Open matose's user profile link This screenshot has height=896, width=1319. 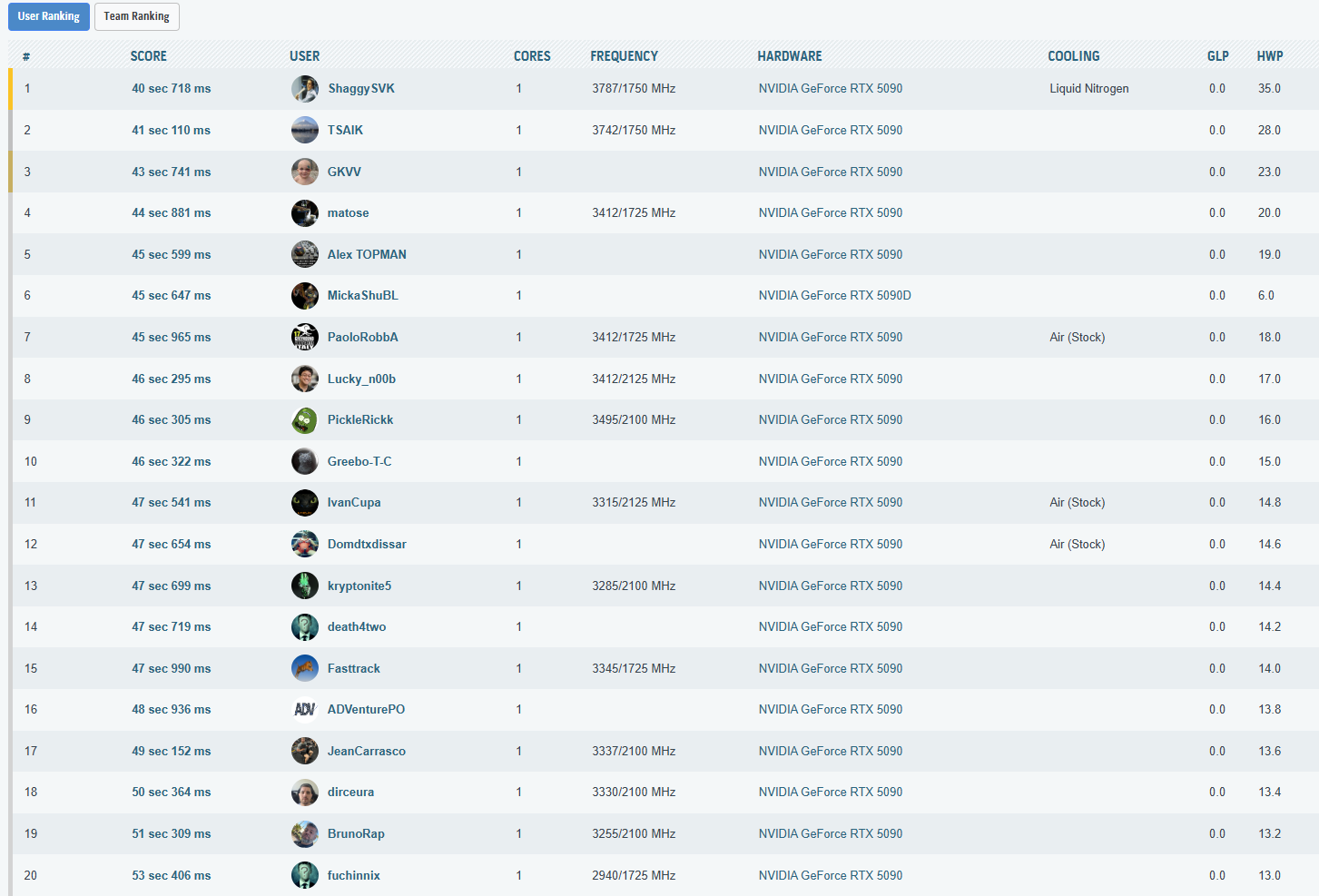348,213
